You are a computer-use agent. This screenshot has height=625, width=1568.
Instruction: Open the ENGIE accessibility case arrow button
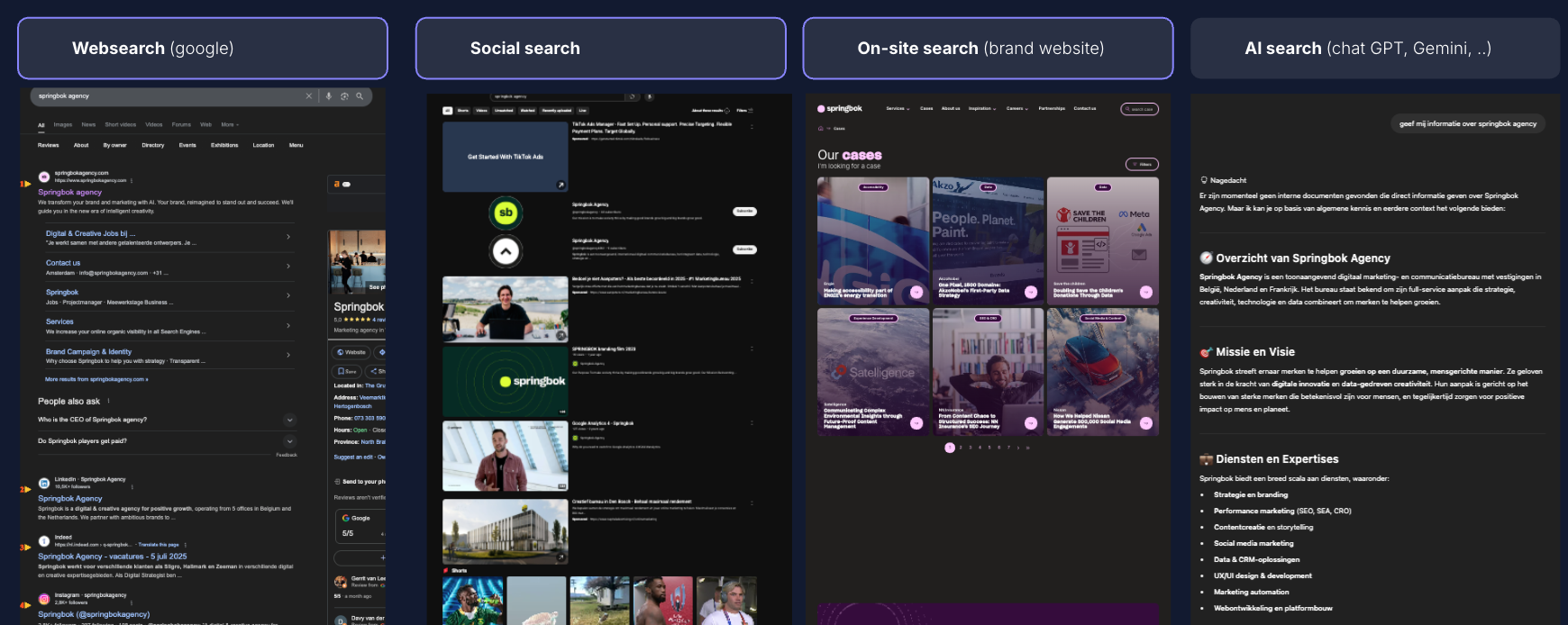916,292
